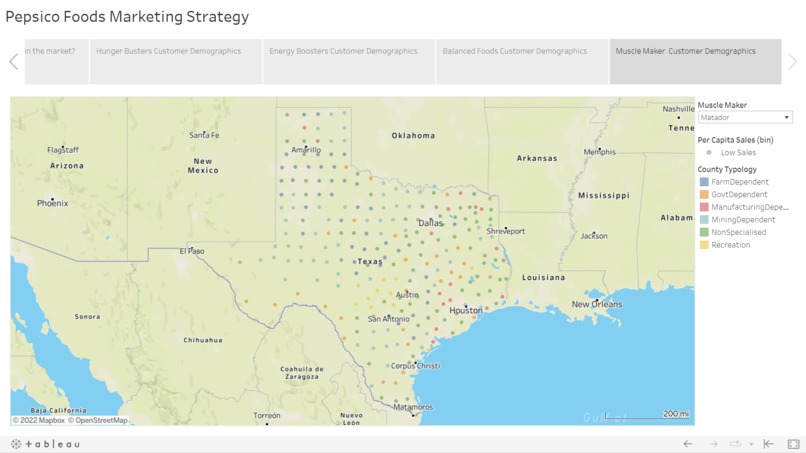Click the El Paso label on map
Image resolution: width=806 pixels, height=453 pixels.
coord(192,251)
